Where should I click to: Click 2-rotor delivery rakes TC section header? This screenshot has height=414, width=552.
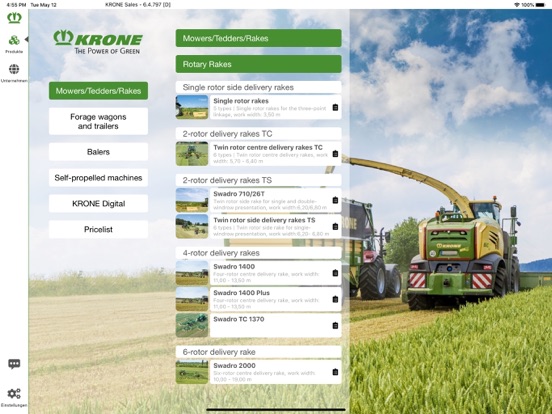pos(258,134)
